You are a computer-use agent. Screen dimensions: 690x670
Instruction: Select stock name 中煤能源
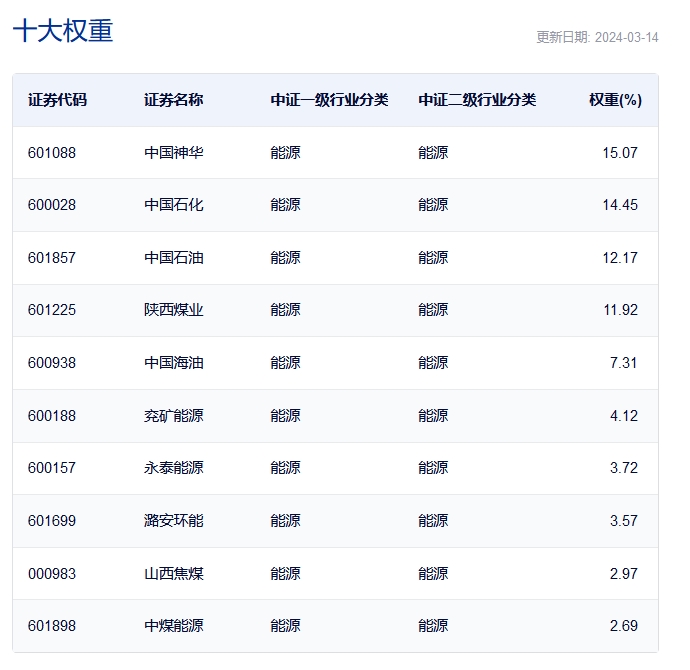[174, 625]
